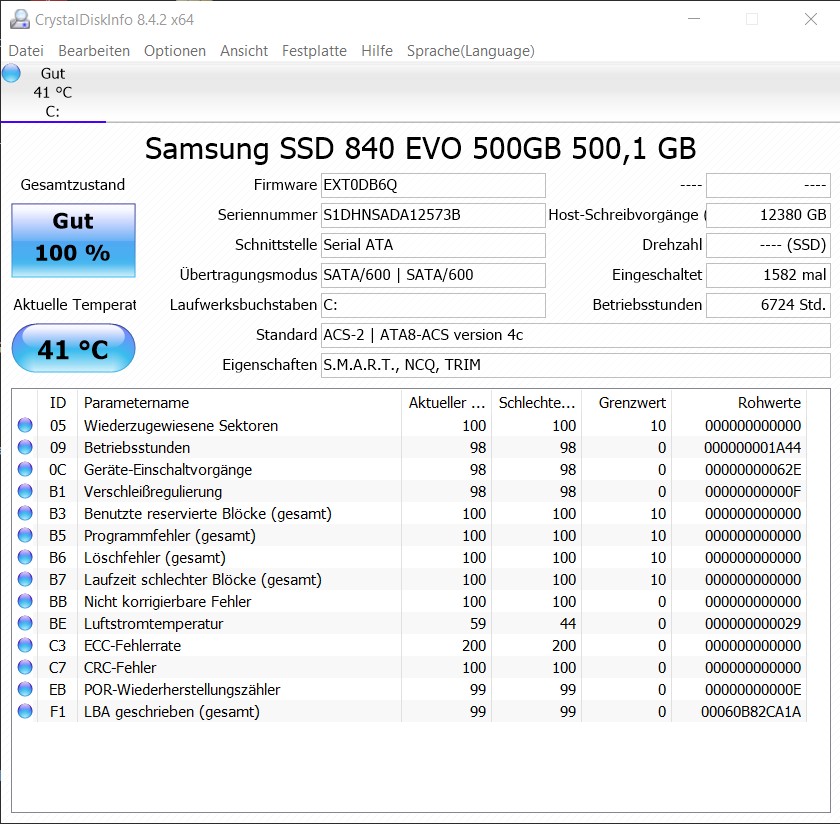The image size is (840, 824).
Task: Click the blue status icon beside Wiederzugewiesene Sektoren
Action: point(25,425)
